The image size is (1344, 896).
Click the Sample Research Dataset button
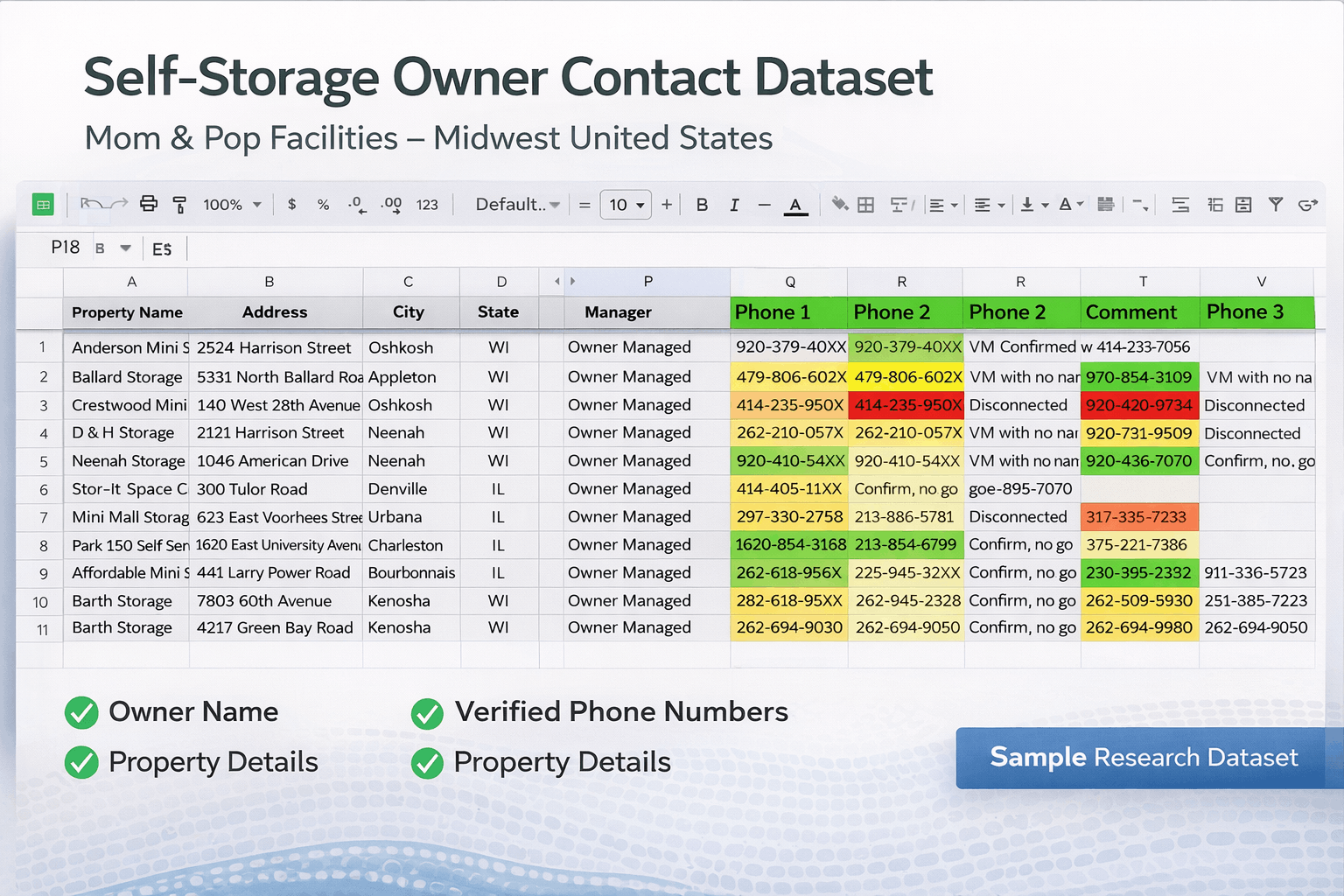[1144, 758]
